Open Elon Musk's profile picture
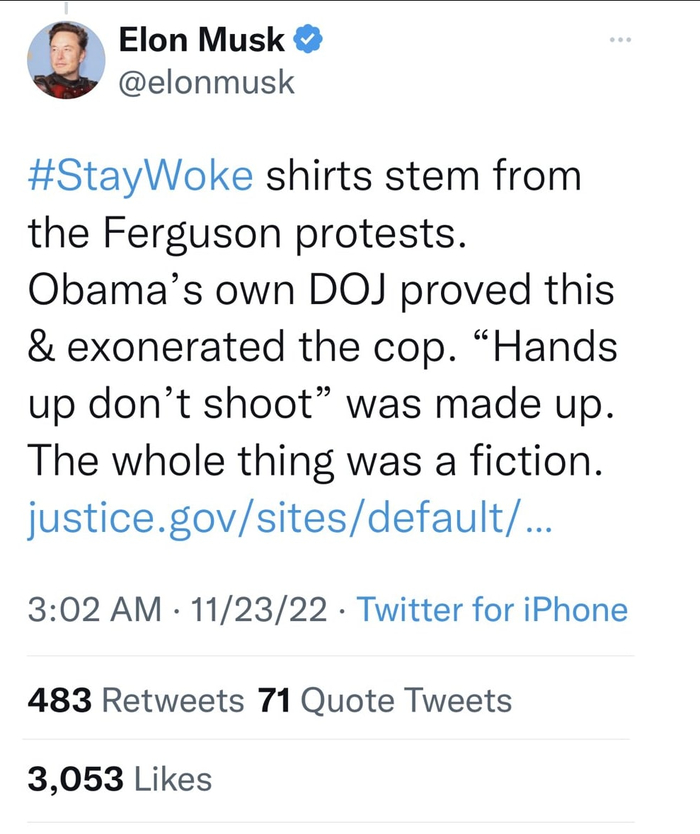Image resolution: width=700 pixels, height=834 pixels. [66, 59]
